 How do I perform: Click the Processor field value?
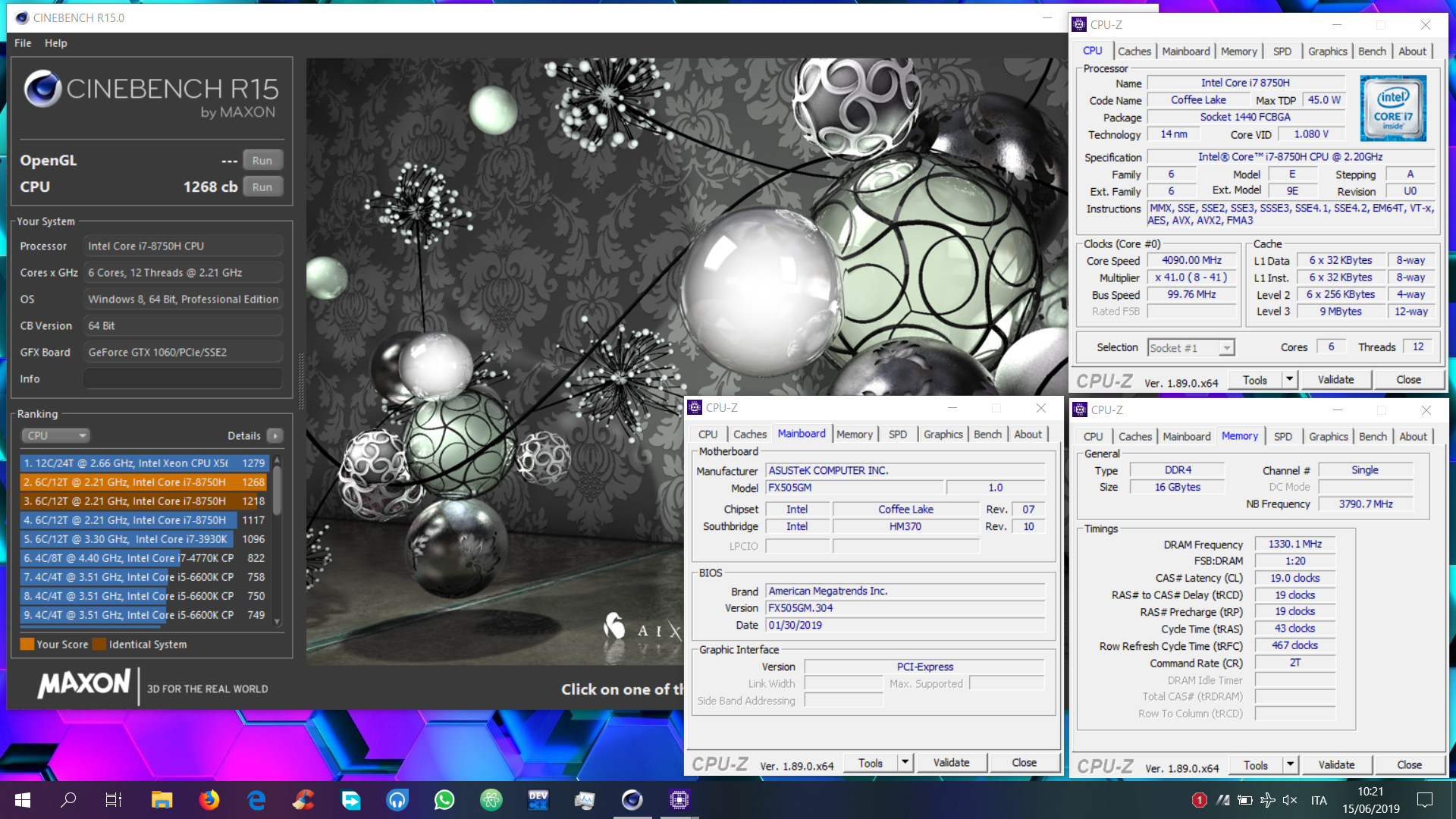(x=183, y=246)
